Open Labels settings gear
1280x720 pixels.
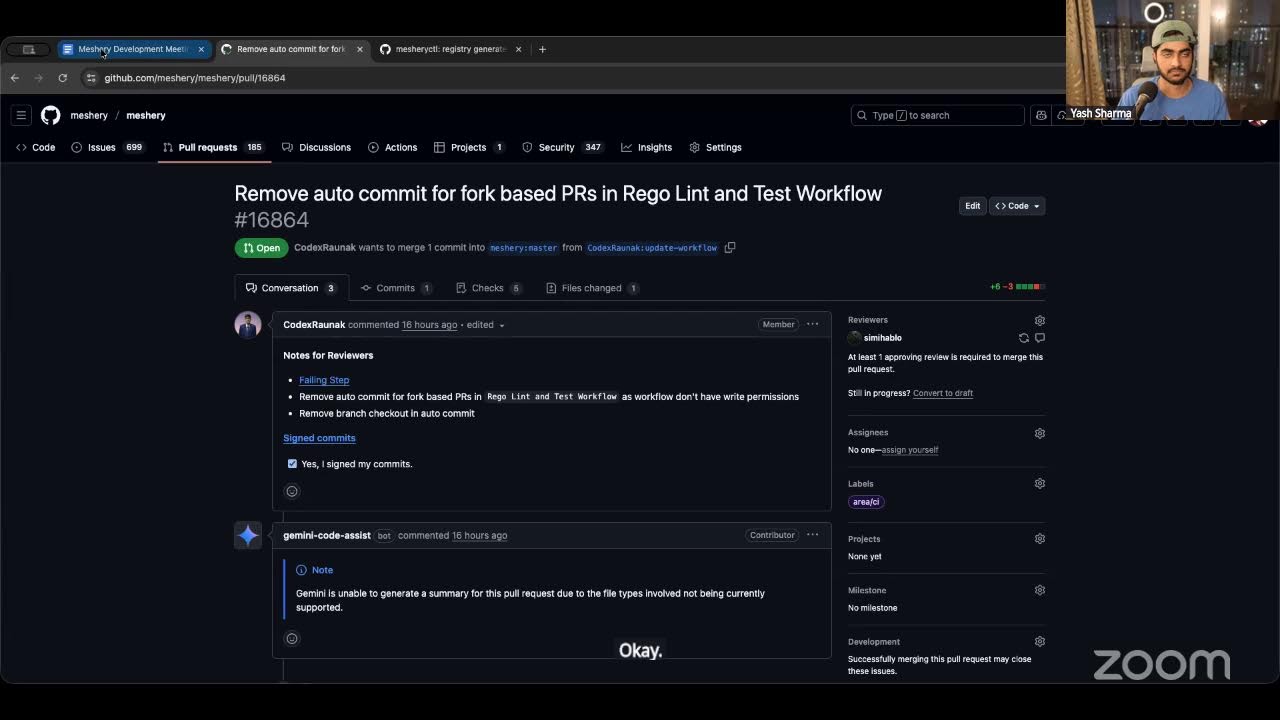[x=1040, y=483]
